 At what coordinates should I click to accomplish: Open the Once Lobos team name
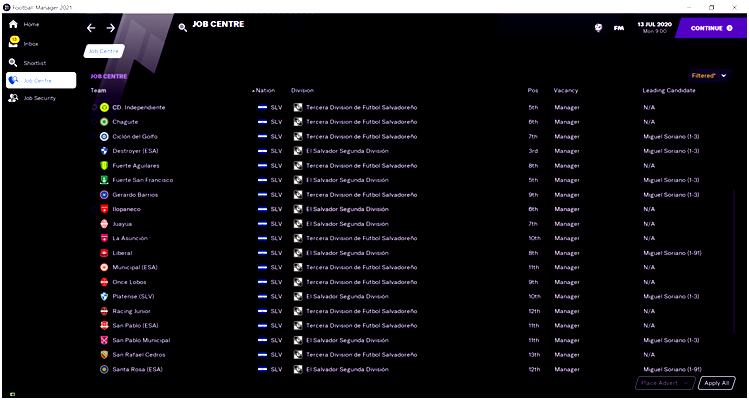click(x=129, y=282)
